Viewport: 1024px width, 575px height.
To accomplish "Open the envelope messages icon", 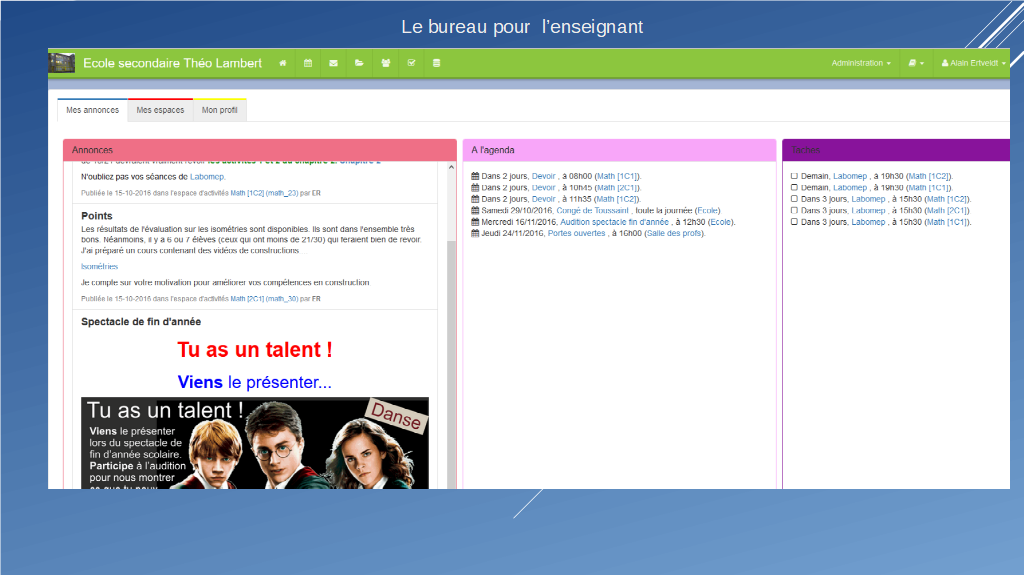I will 334,63.
